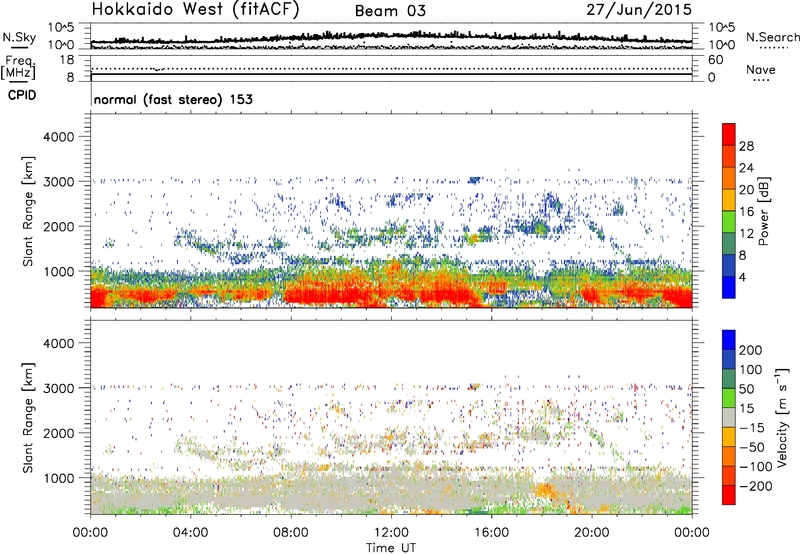Click the red top segment of the power colorbar
Image resolution: width=800 pixels, height=554 pixels.
[x=729, y=135]
